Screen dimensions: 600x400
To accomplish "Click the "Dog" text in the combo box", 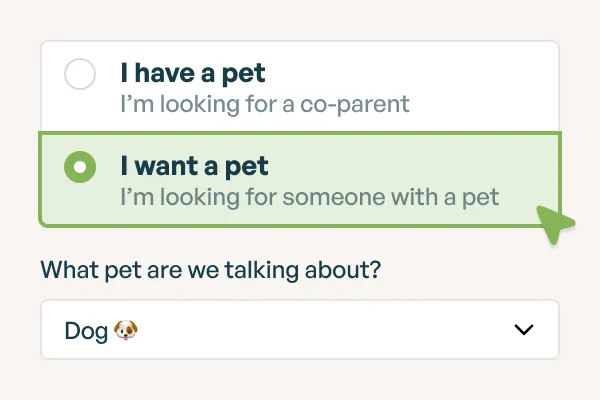I will [85, 330].
